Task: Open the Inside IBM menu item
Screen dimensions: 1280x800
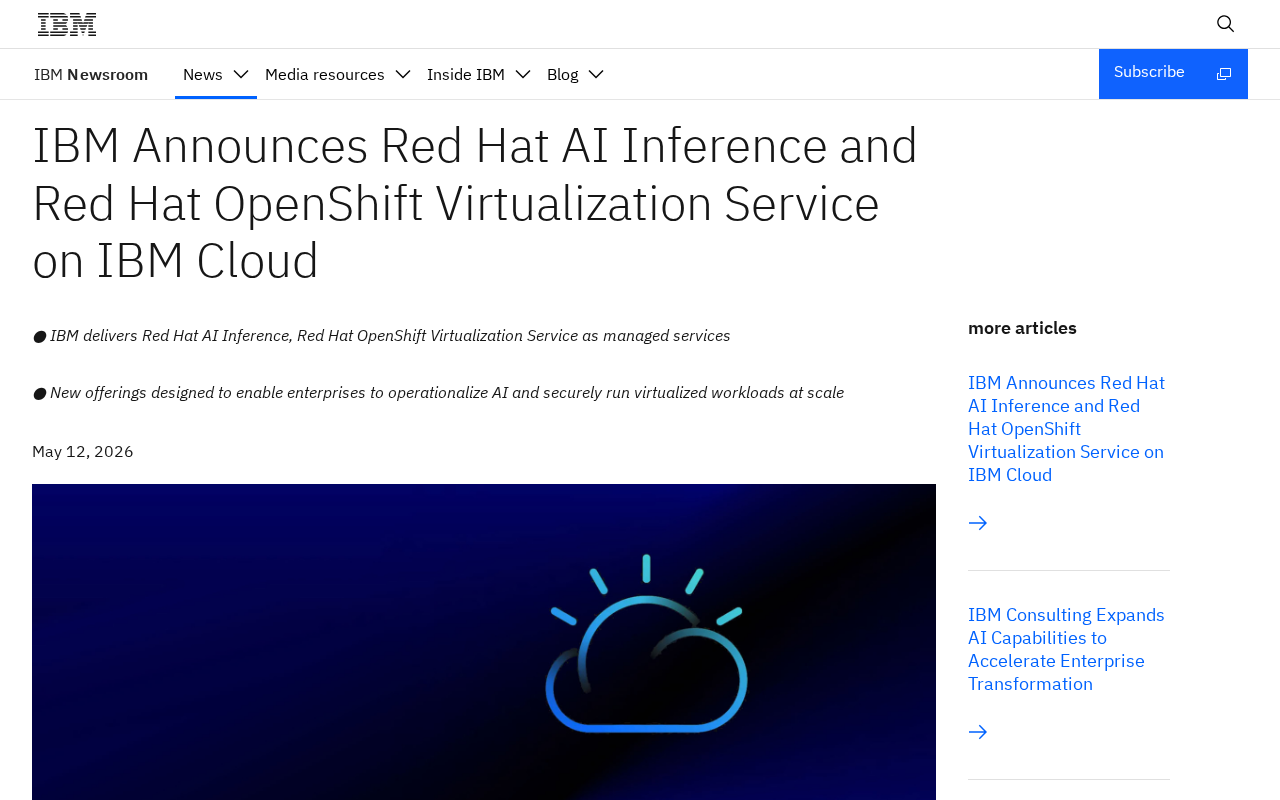Action: (x=466, y=74)
